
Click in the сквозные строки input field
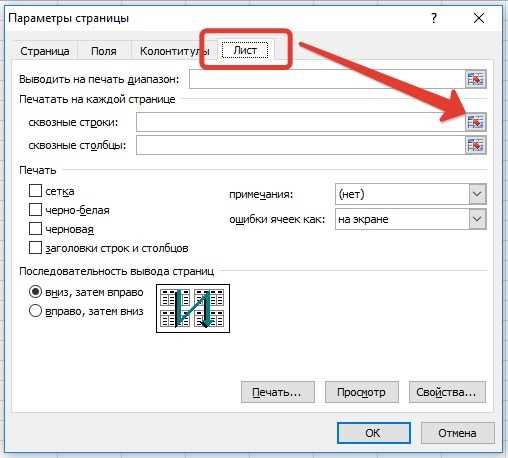pyautogui.click(x=300, y=122)
